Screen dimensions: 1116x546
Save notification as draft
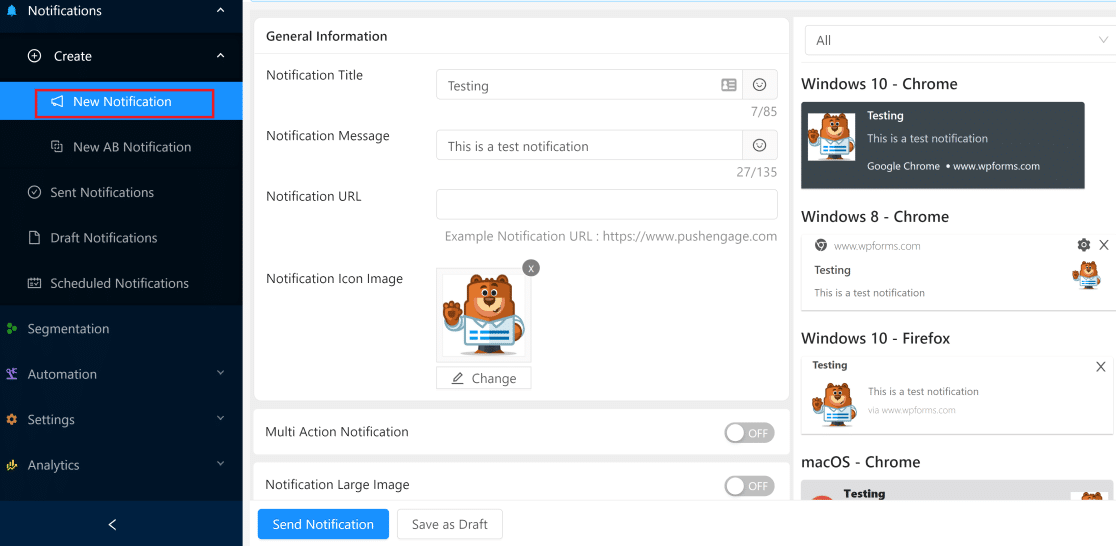tap(449, 524)
